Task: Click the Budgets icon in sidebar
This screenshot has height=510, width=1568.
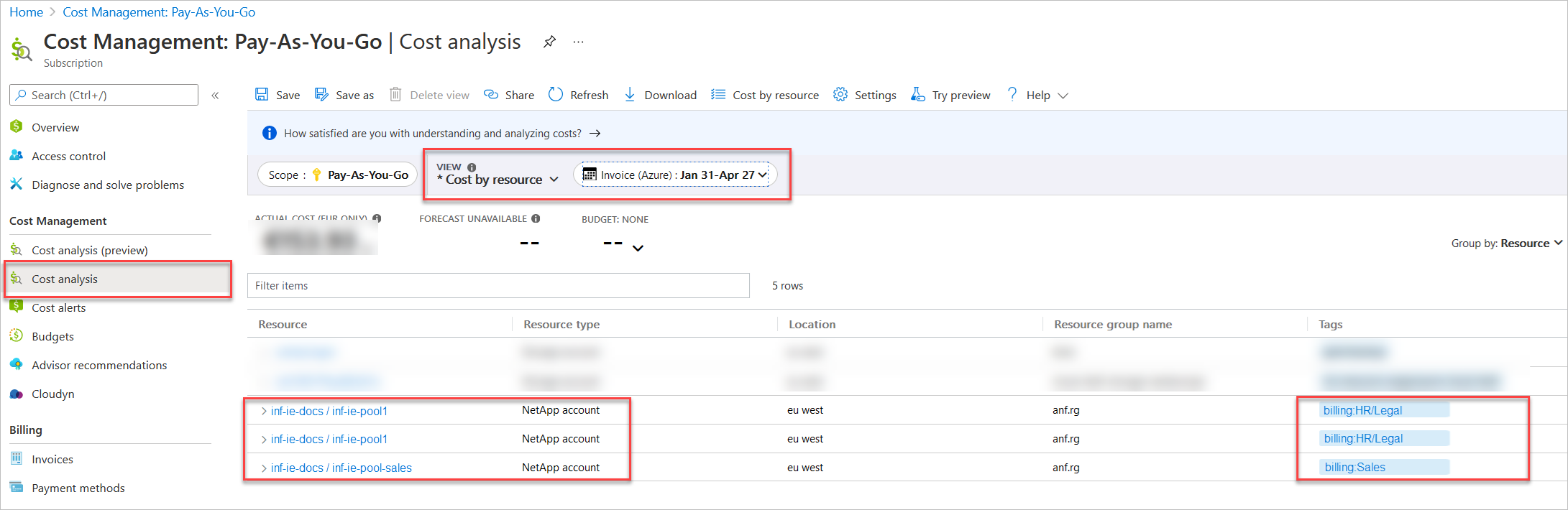Action: [17, 336]
